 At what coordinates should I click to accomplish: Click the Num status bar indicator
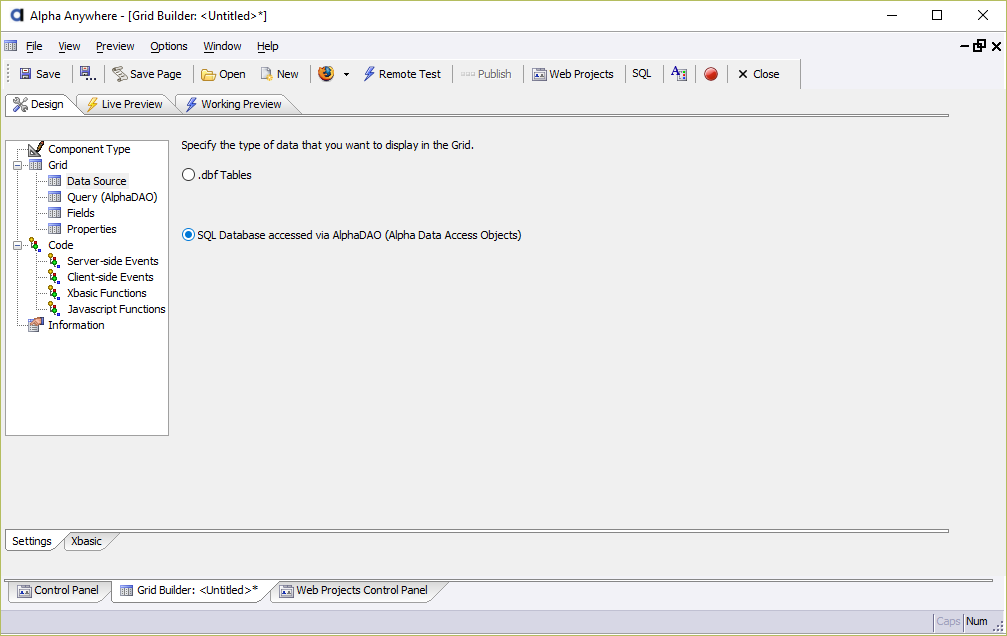pyautogui.click(x=977, y=621)
